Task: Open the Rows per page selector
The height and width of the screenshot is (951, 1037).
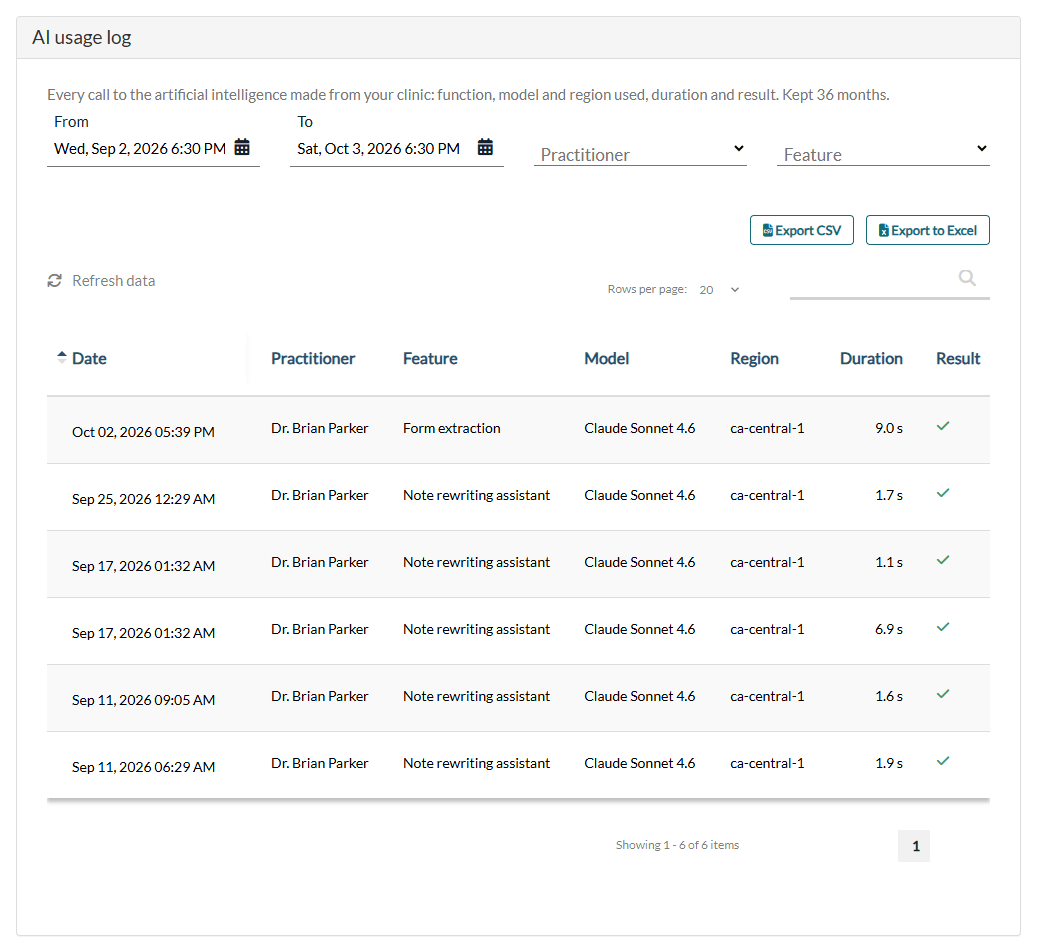Action: (720, 290)
